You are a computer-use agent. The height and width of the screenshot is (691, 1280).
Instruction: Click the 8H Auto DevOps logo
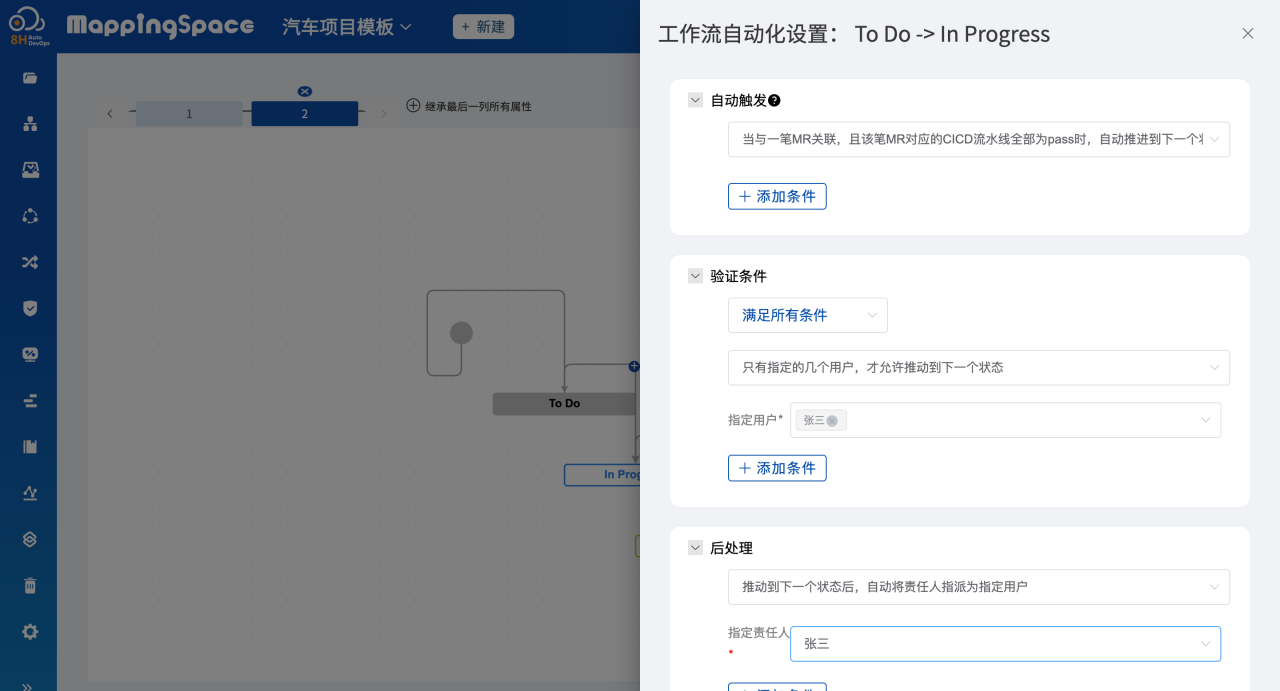click(x=28, y=26)
